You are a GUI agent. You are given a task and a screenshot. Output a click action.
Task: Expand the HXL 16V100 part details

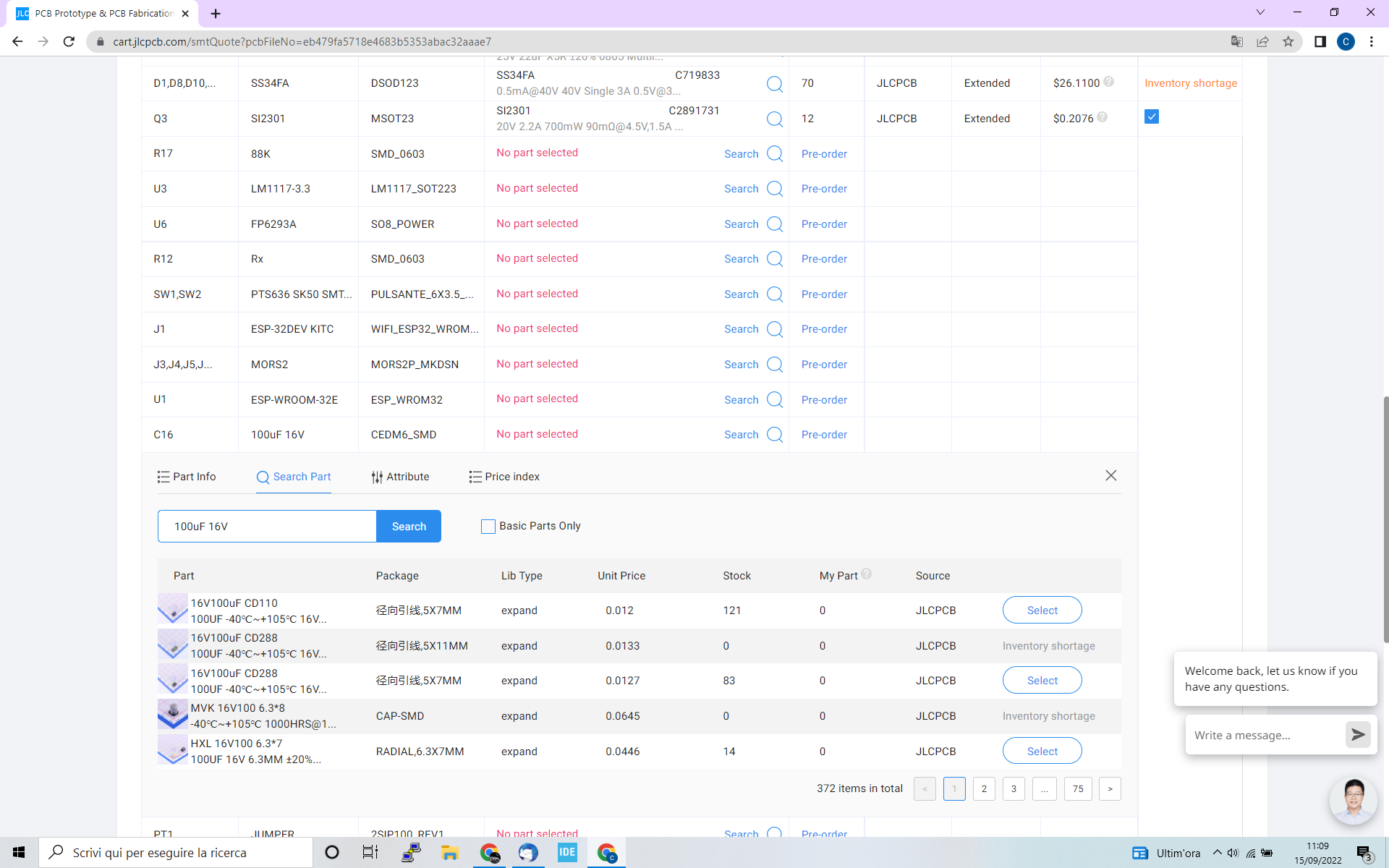[x=519, y=752]
